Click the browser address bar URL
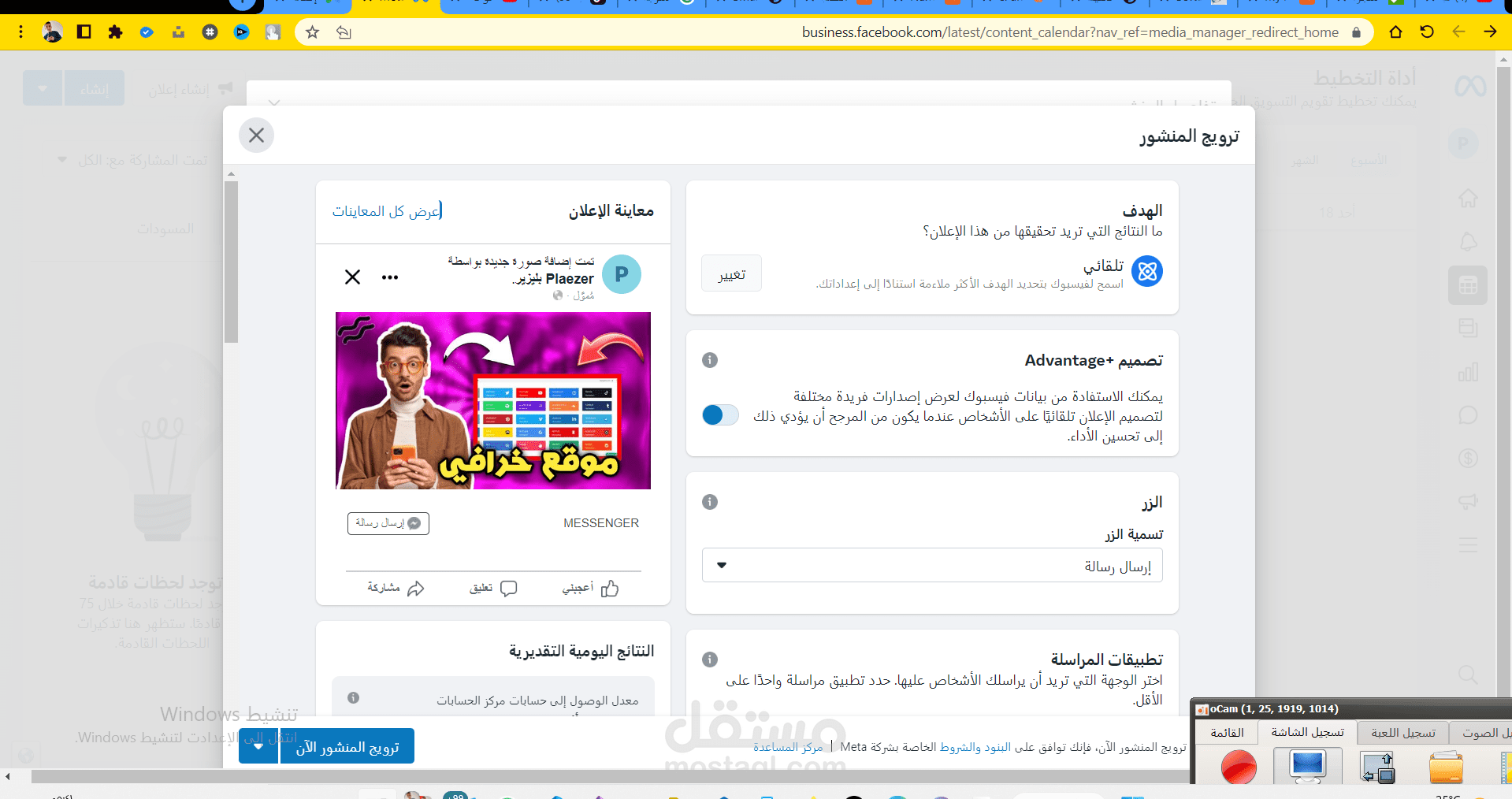The height and width of the screenshot is (799, 1512). click(x=1070, y=32)
